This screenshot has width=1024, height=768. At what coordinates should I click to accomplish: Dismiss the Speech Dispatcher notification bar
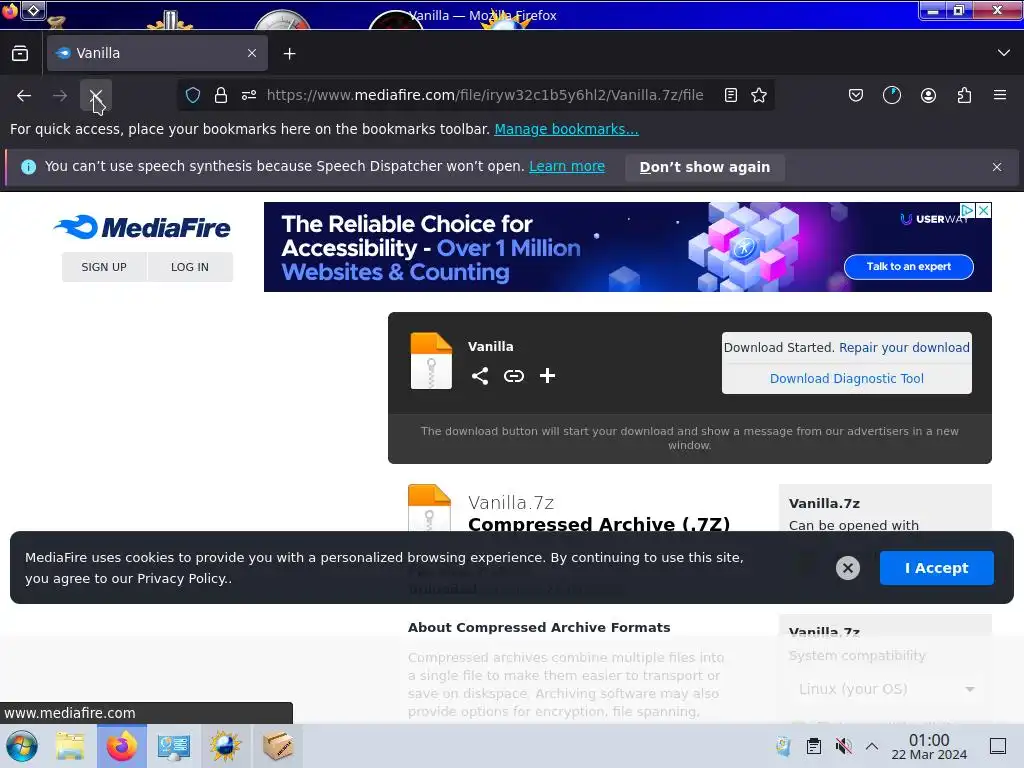pyautogui.click(x=997, y=167)
